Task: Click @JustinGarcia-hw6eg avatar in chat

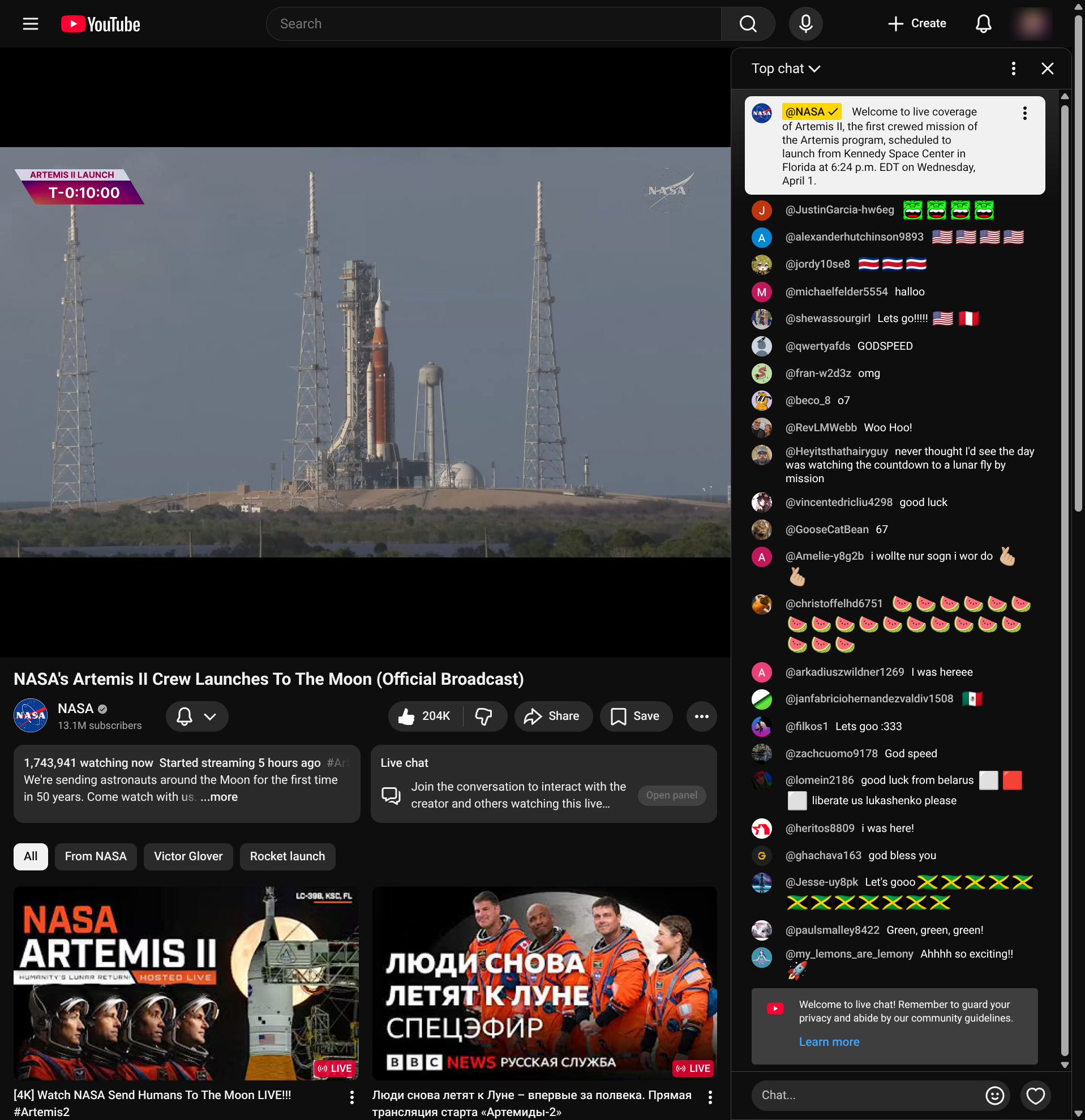Action: pyautogui.click(x=762, y=211)
